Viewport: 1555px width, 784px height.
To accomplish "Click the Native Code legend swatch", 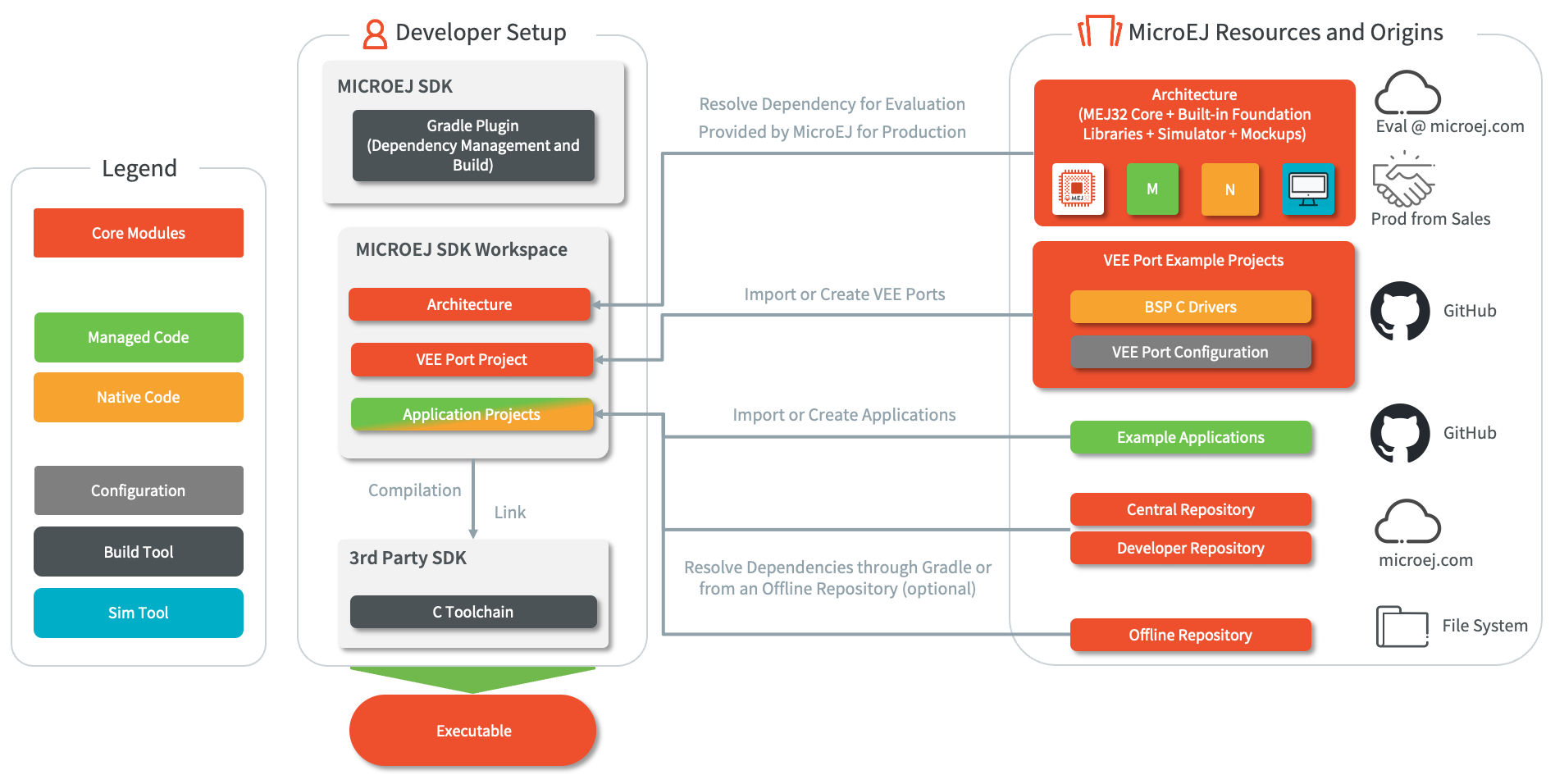I will tap(139, 397).
